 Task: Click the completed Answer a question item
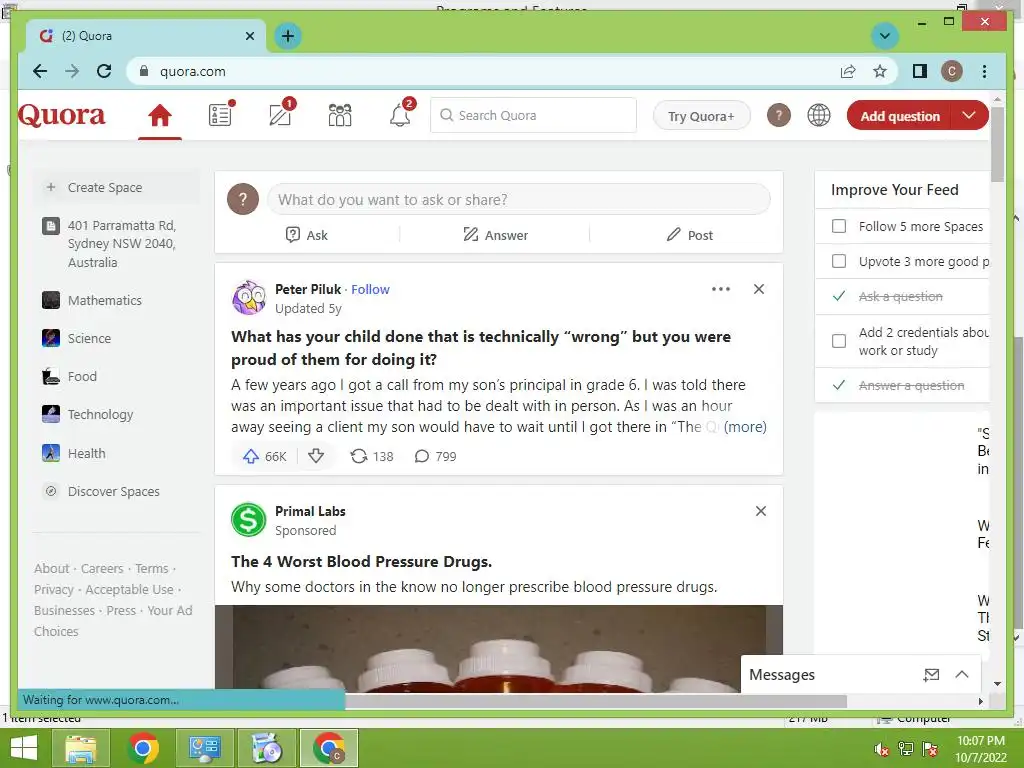tap(911, 385)
